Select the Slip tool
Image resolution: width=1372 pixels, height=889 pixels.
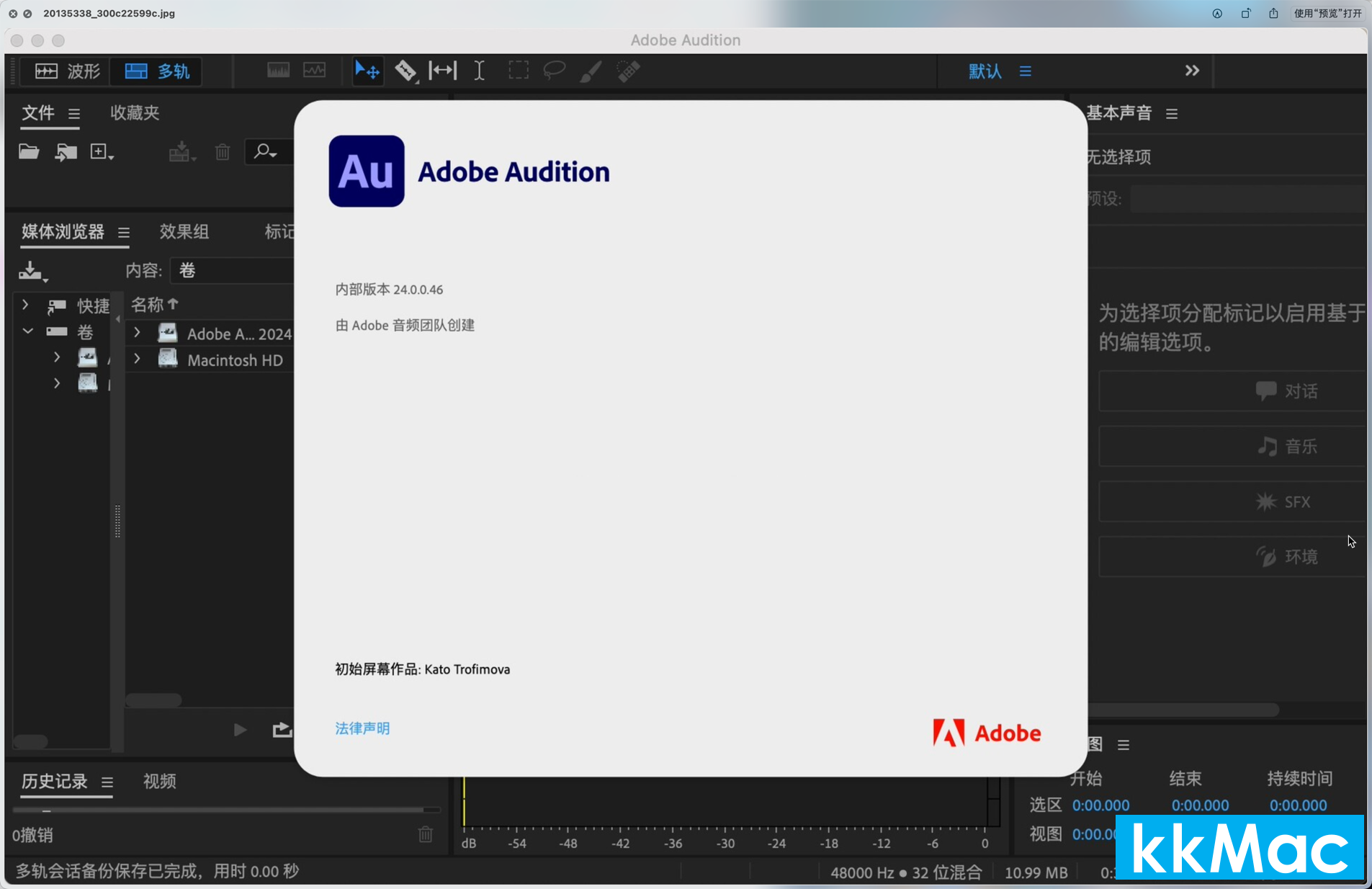coord(442,70)
